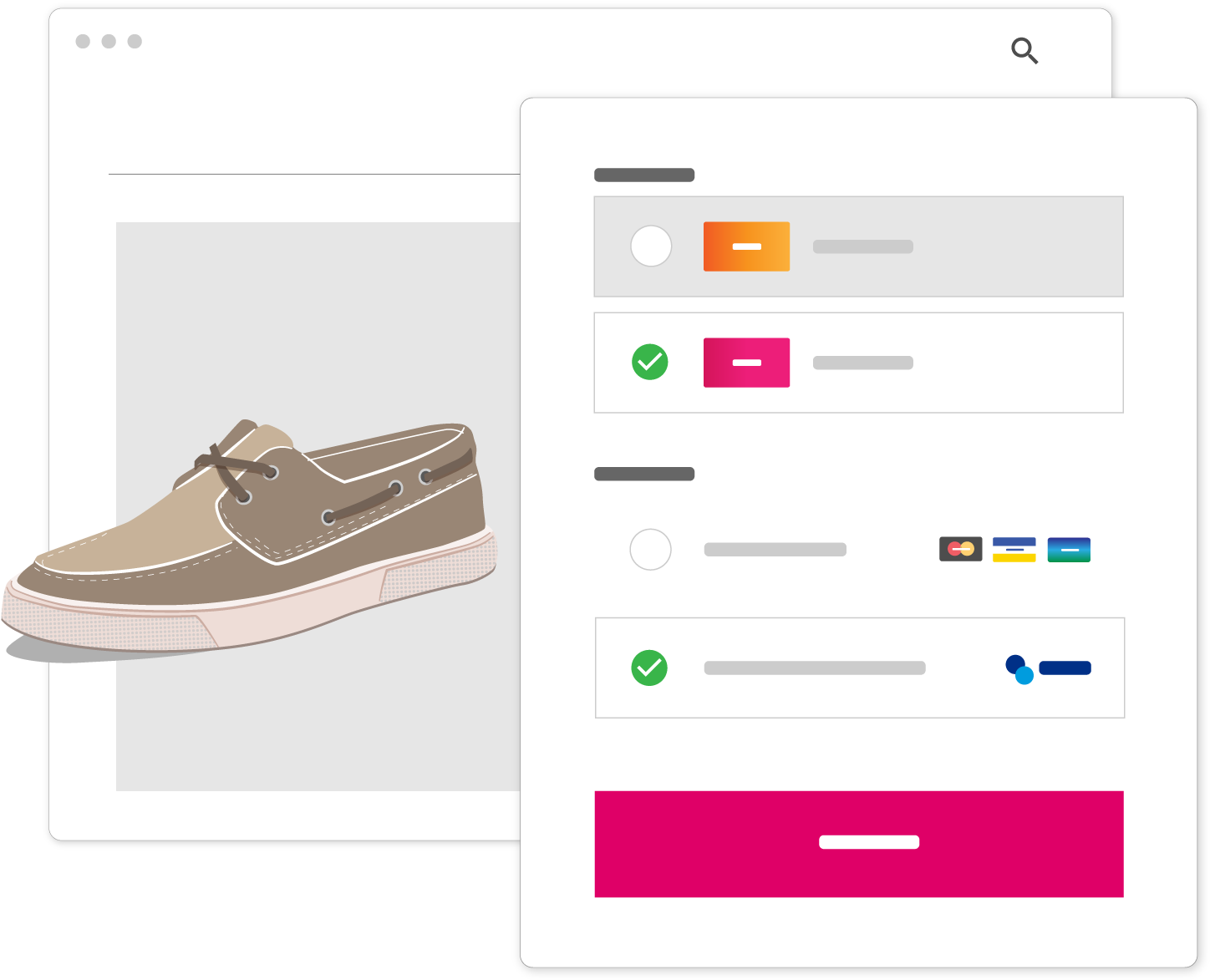Open search using the magnifier icon
The image size is (1210, 980).
pos(1024,51)
